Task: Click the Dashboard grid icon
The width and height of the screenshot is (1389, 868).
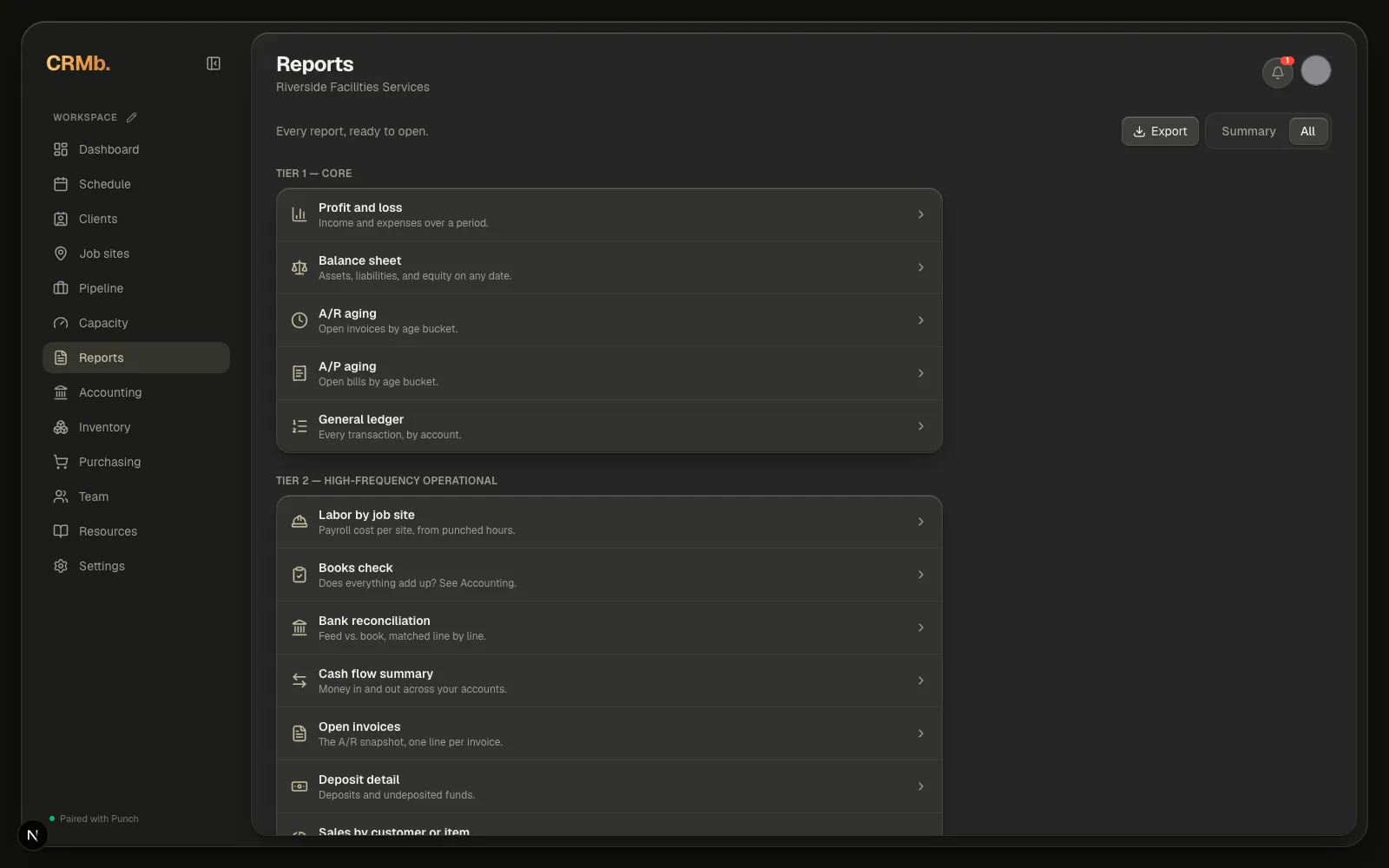Action: [61, 149]
